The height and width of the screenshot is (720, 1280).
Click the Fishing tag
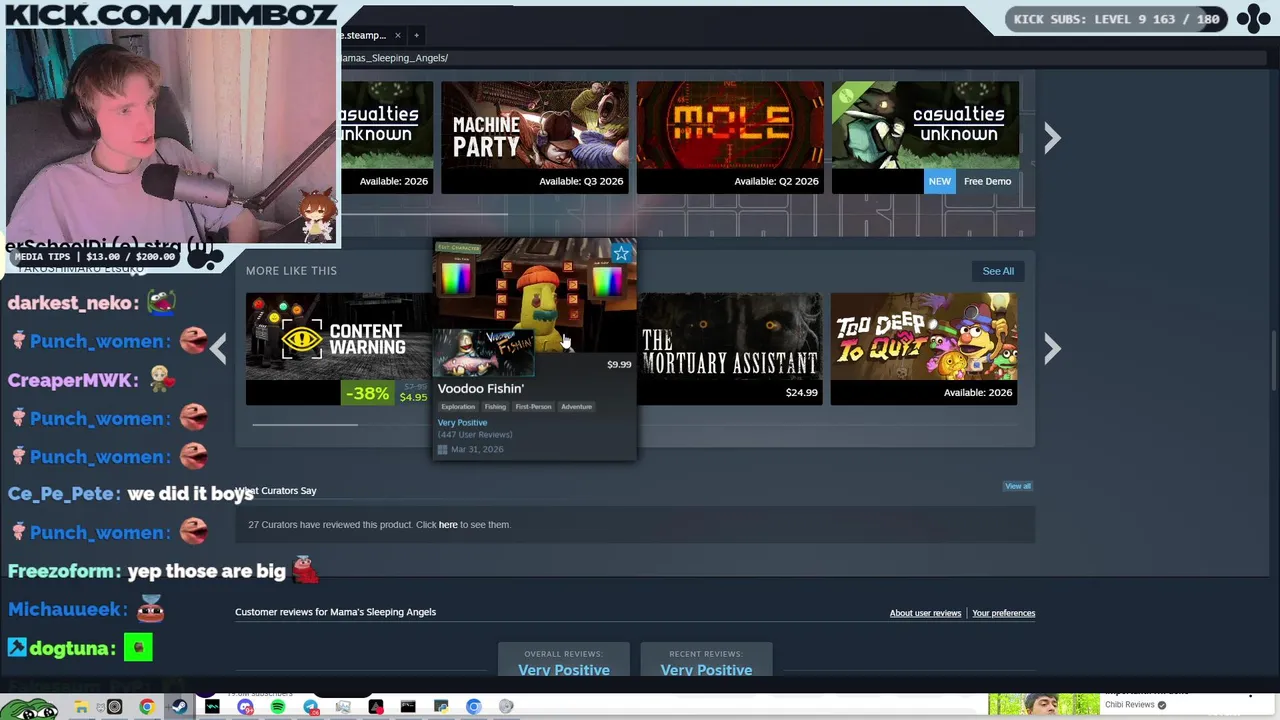pyautogui.click(x=495, y=407)
